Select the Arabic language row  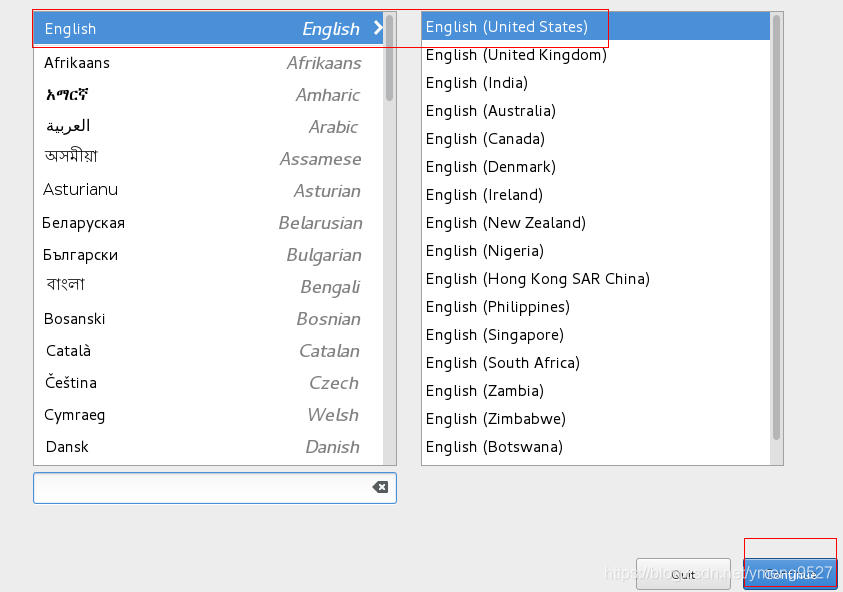[x=209, y=127]
